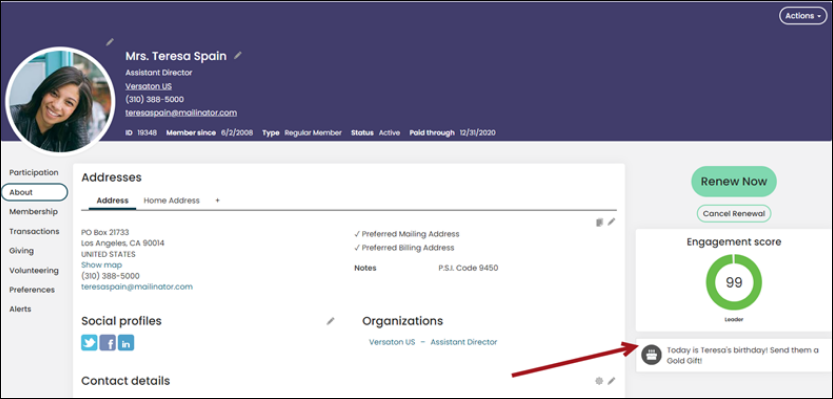Click the header phone number (310) 388-5000
The width and height of the screenshot is (833, 399).
coord(155,99)
